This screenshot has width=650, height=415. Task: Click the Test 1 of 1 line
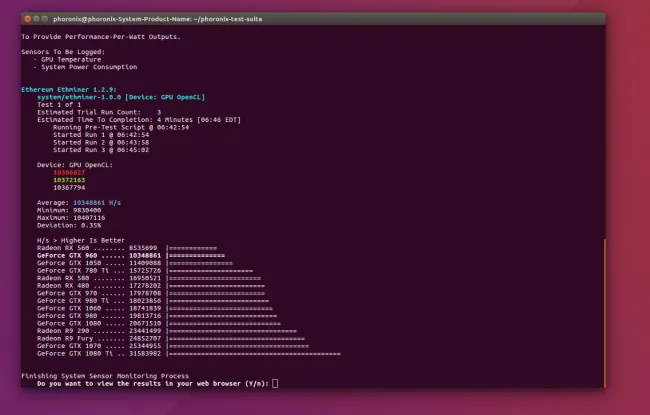click(x=59, y=104)
